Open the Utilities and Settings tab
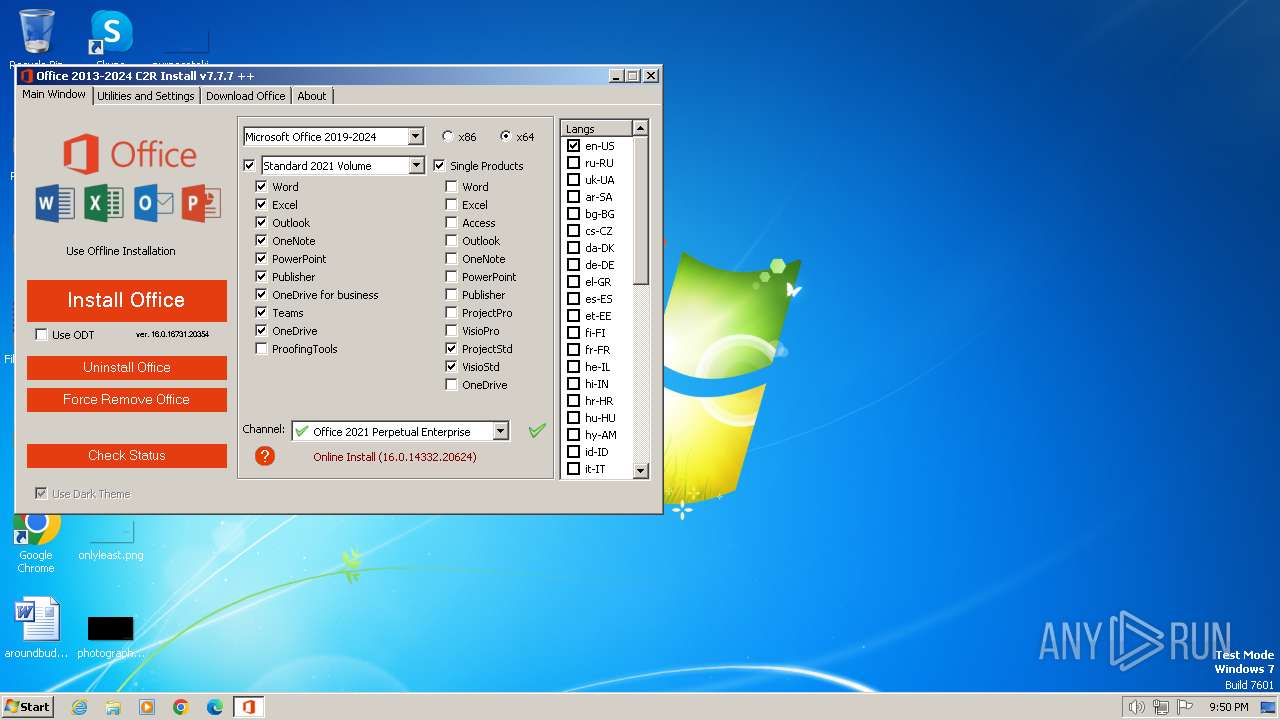Screen dimensions: 1280x720 coord(146,96)
